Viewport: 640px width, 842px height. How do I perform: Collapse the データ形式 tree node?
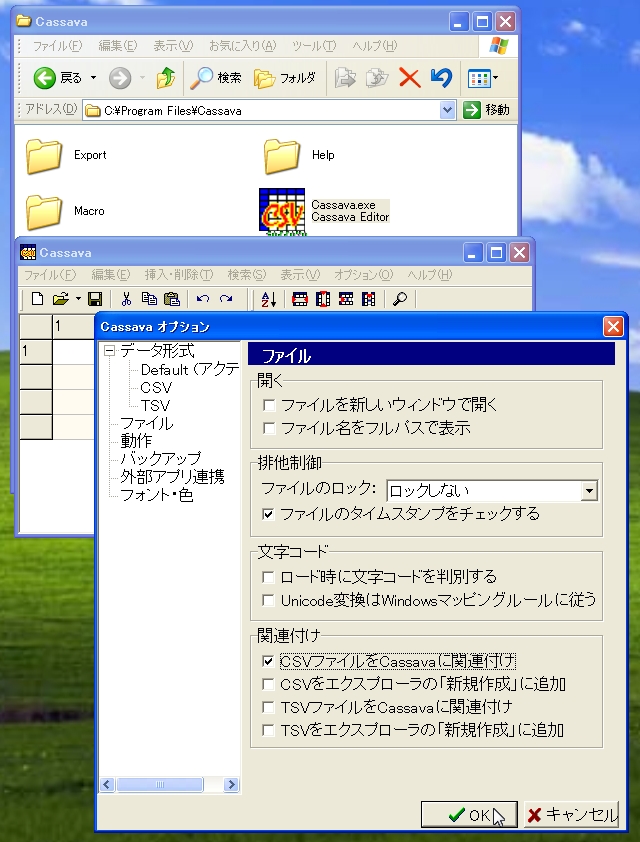pos(110,351)
